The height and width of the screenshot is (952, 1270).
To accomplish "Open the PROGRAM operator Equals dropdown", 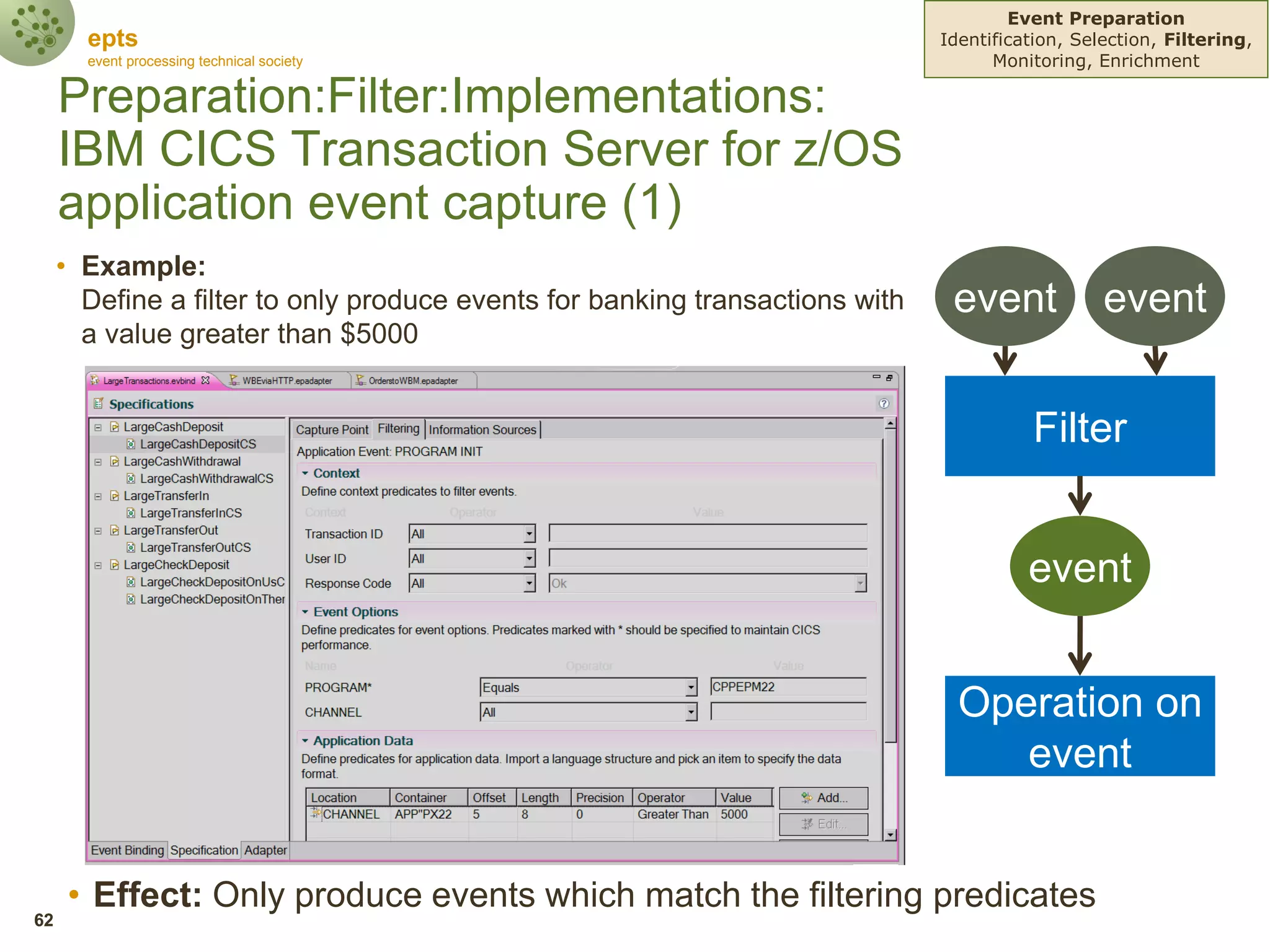I will tap(691, 687).
